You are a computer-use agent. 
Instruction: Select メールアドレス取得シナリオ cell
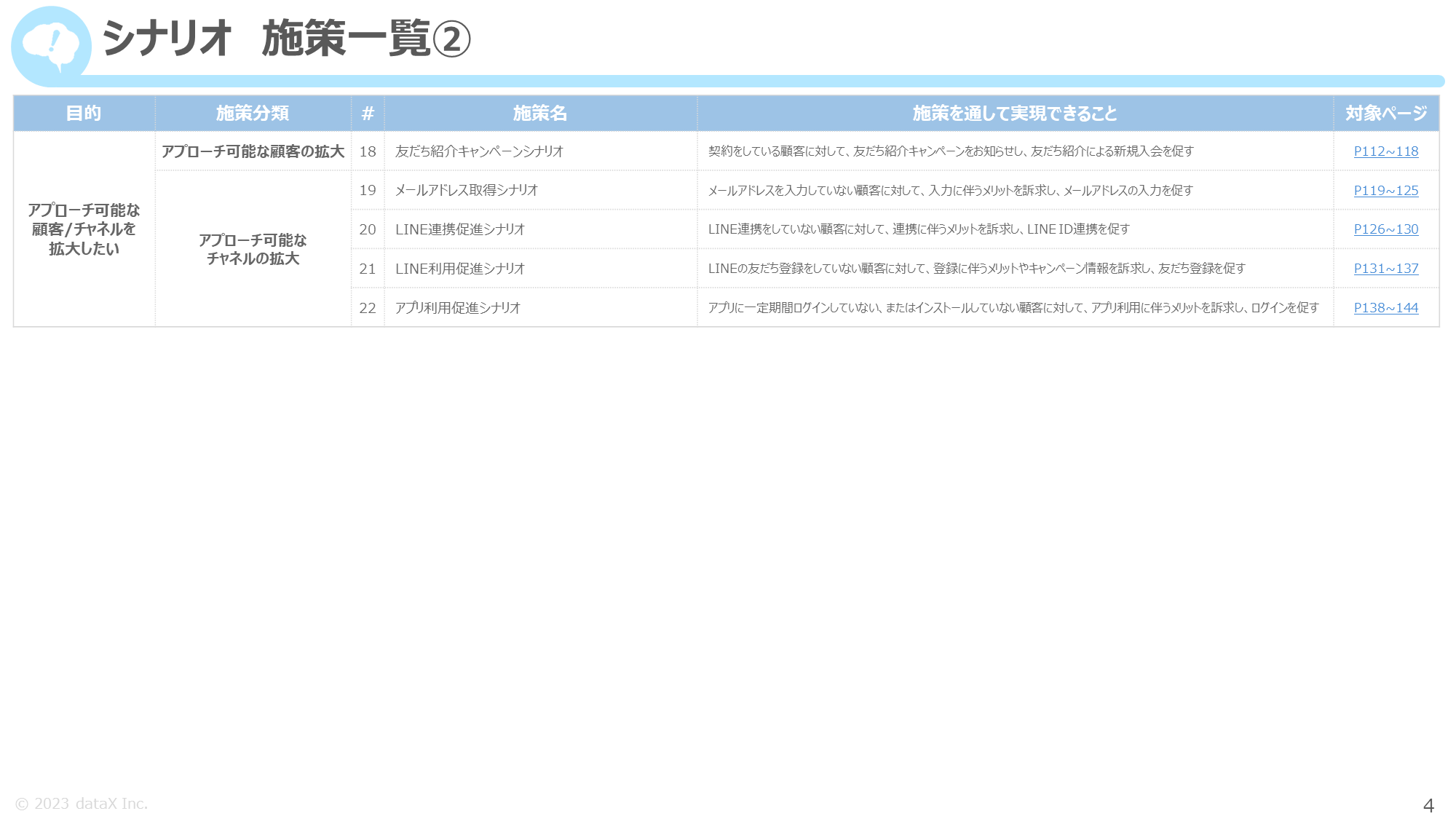click(540, 191)
